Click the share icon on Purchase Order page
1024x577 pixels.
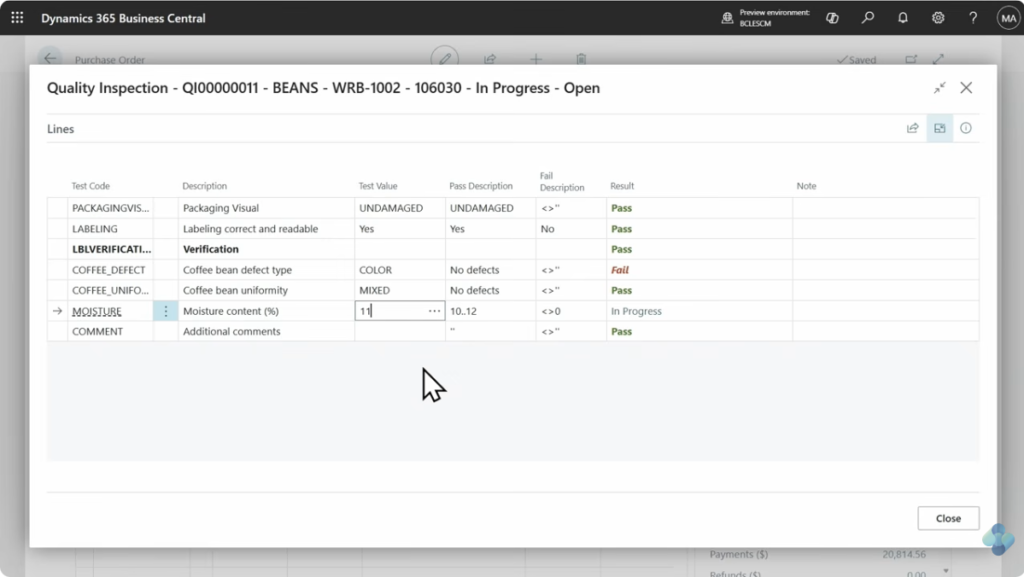tap(490, 59)
